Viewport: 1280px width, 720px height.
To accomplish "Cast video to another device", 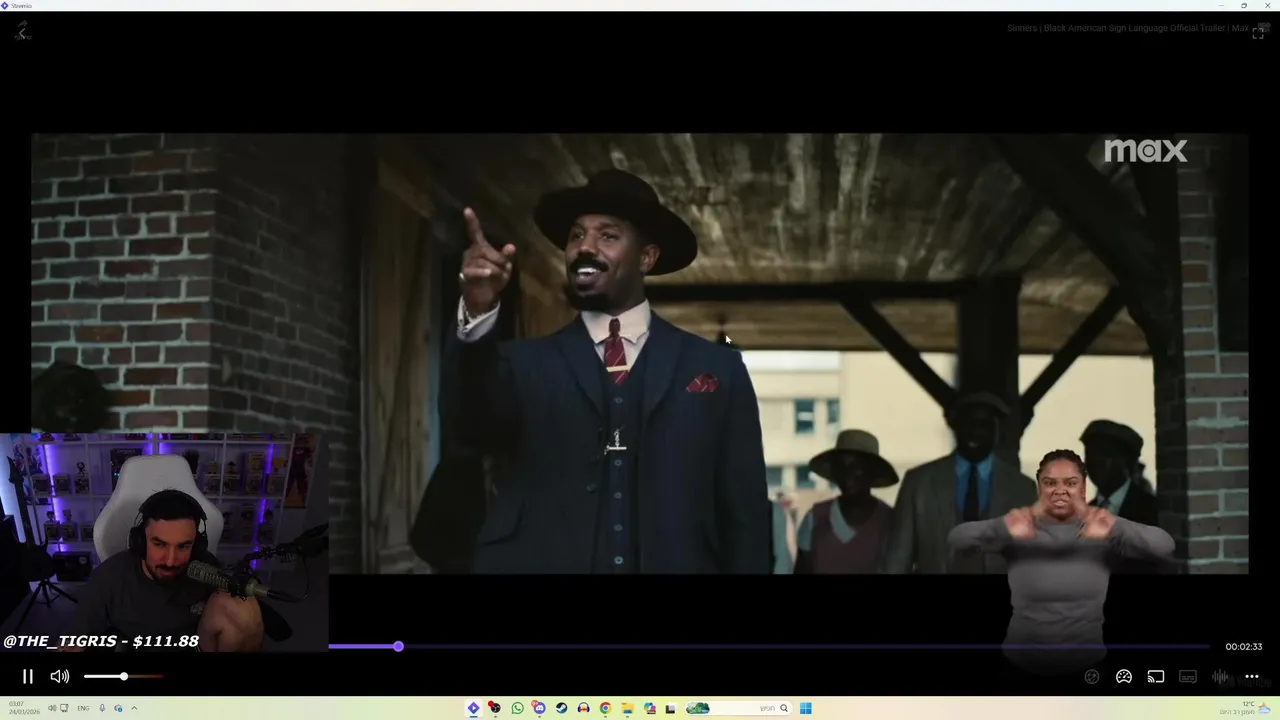I will pyautogui.click(x=1156, y=677).
